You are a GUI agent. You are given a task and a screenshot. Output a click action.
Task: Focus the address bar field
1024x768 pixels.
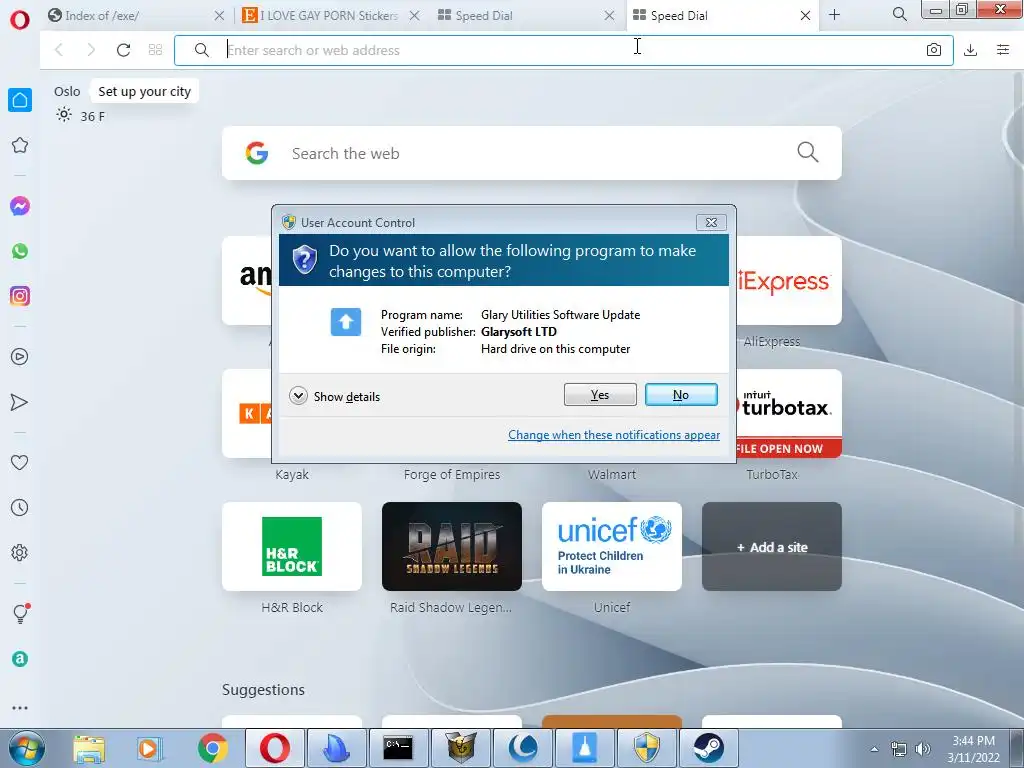click(x=564, y=50)
